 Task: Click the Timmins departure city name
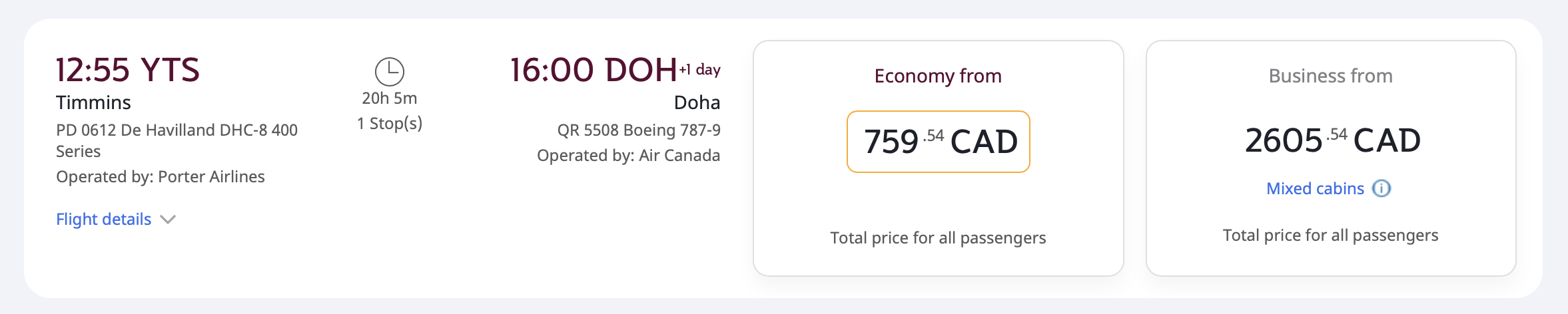tap(93, 102)
